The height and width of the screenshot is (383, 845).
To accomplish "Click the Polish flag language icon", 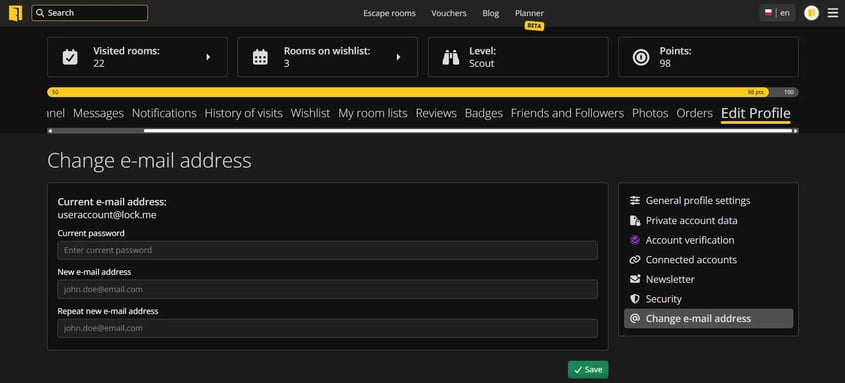I will click(x=768, y=13).
